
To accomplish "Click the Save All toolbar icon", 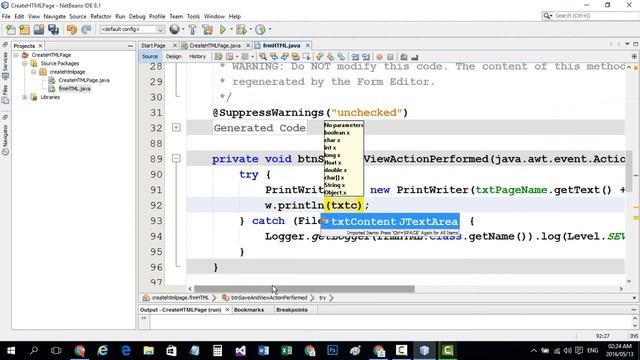I will [53, 29].
